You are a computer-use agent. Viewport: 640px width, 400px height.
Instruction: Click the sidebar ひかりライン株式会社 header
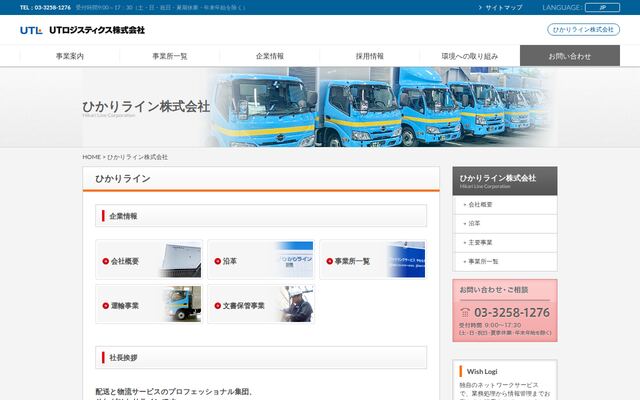505,181
